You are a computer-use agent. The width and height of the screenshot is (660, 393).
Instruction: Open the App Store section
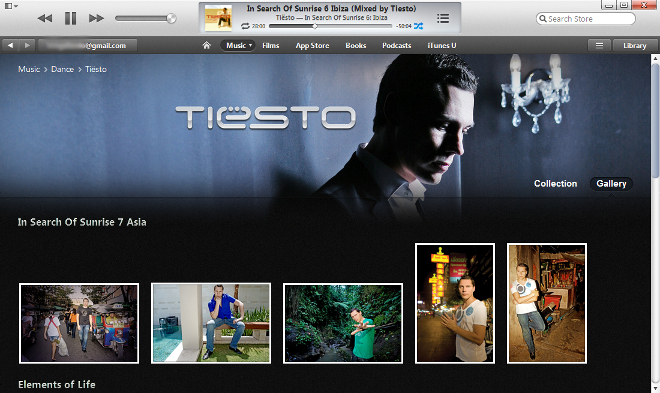pos(312,45)
